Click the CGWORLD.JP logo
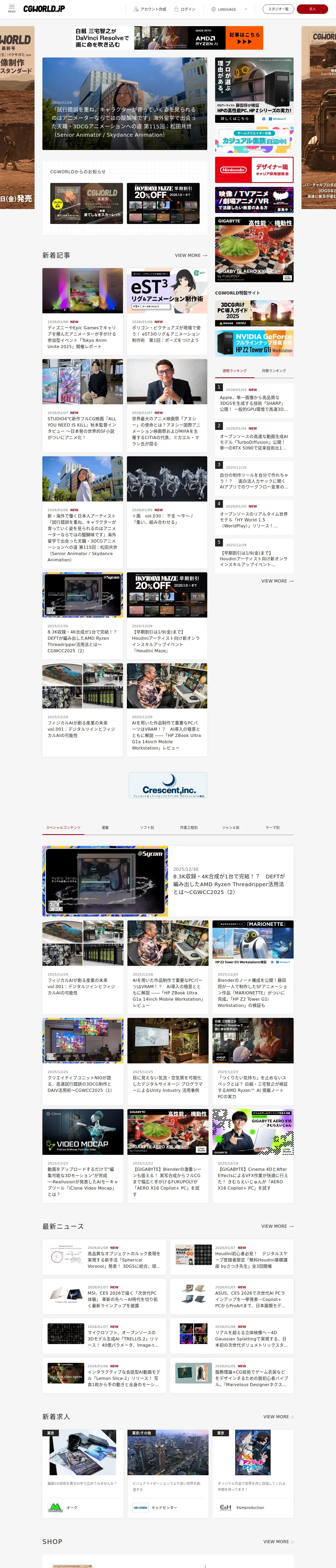Image resolution: width=336 pixels, height=1568 pixels. (44, 9)
